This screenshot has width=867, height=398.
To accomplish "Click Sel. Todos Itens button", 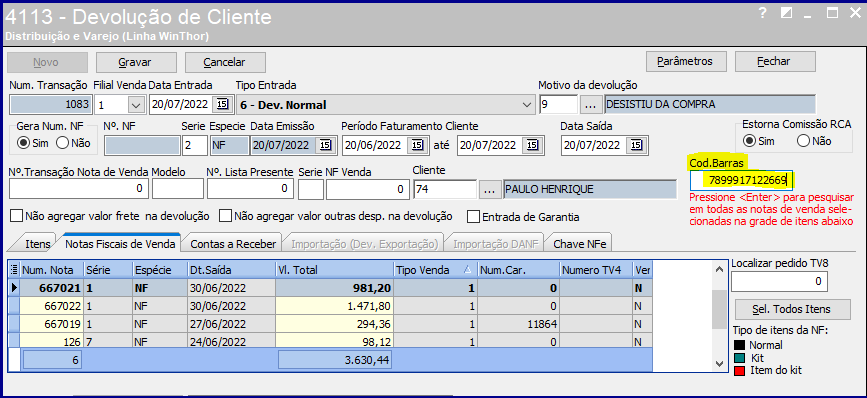I will coord(793,309).
